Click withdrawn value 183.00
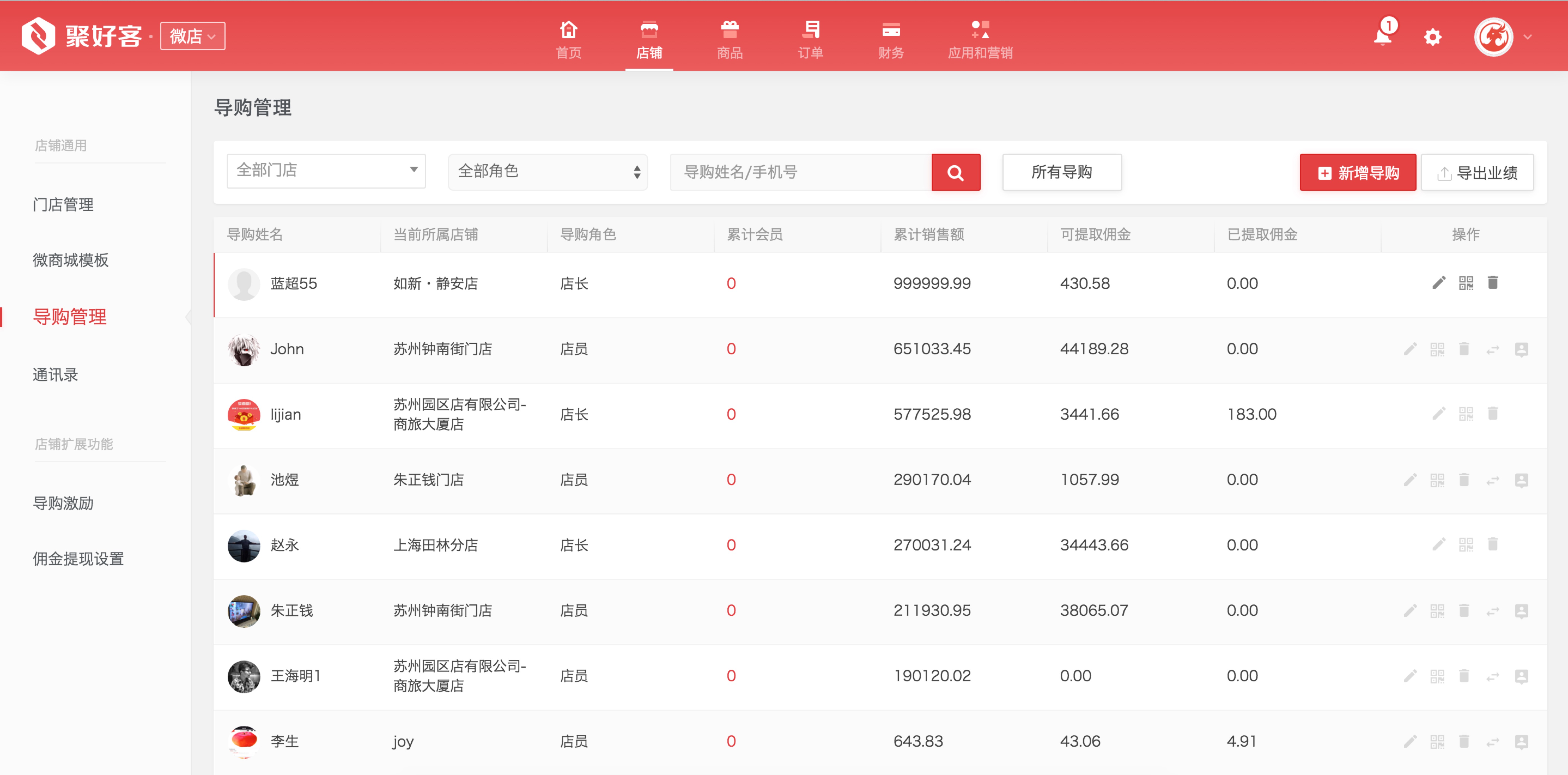The height and width of the screenshot is (775, 1568). [x=1251, y=414]
